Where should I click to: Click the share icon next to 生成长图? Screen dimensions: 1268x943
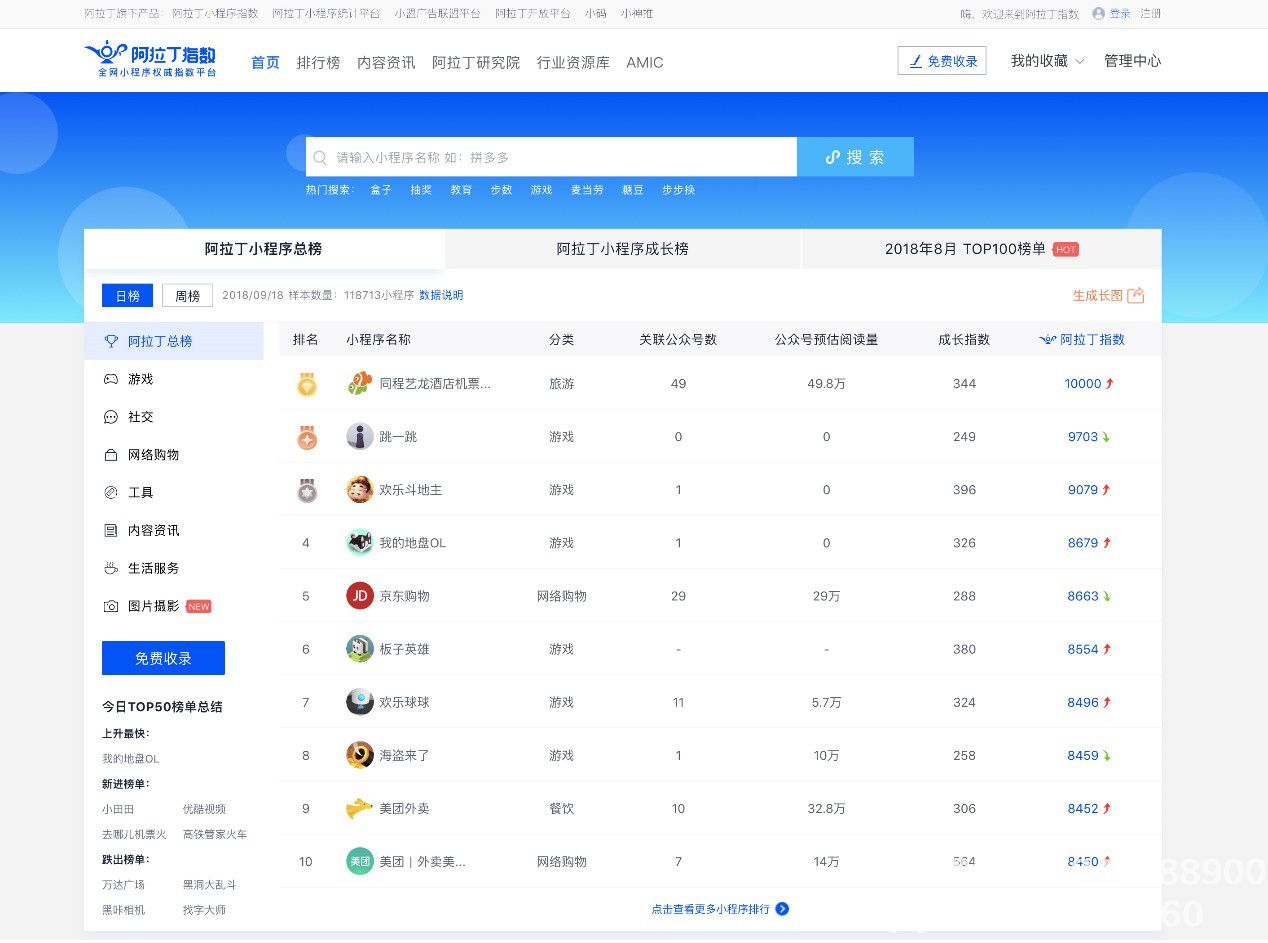point(1135,295)
